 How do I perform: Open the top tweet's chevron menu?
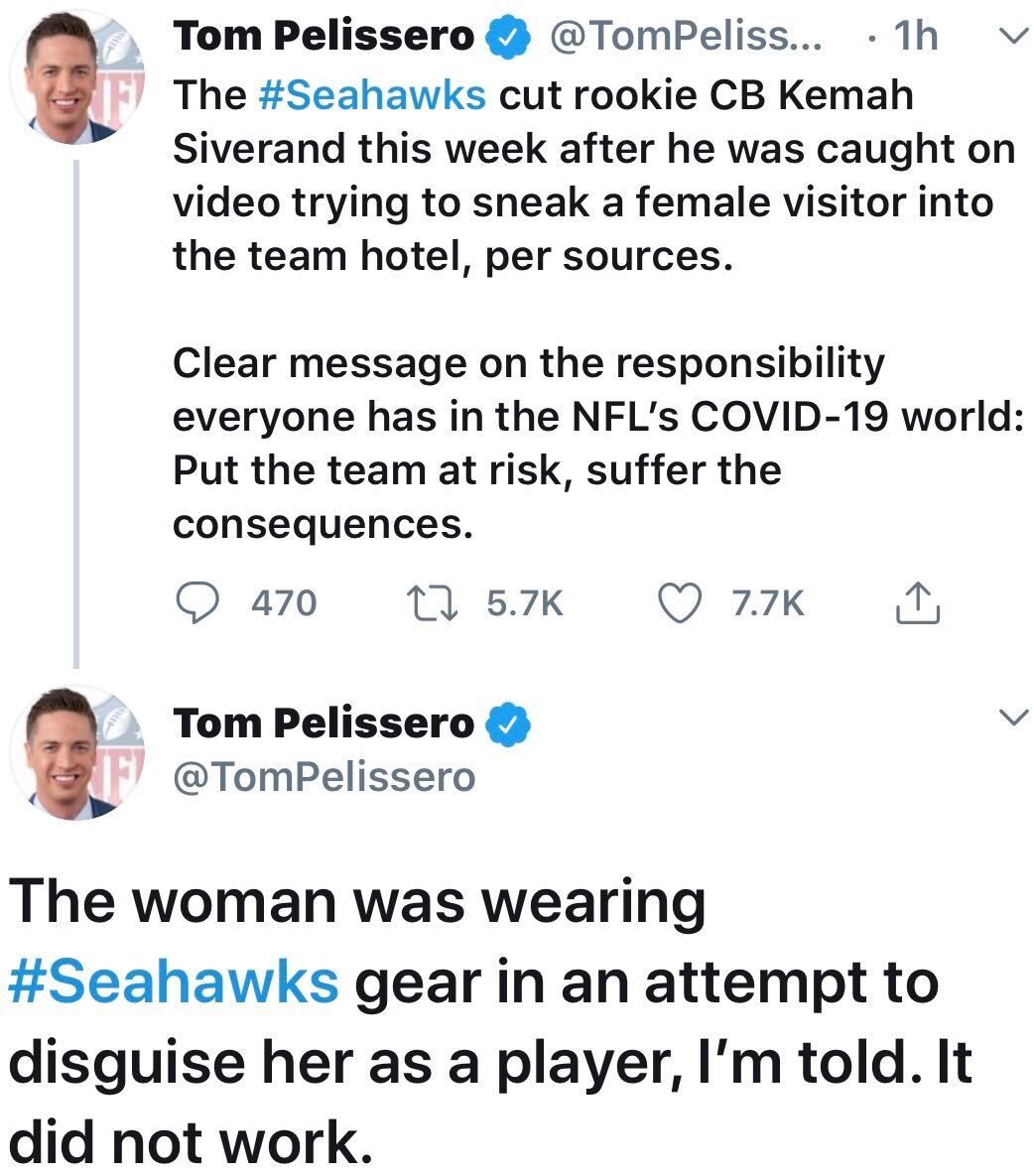(x=1011, y=38)
